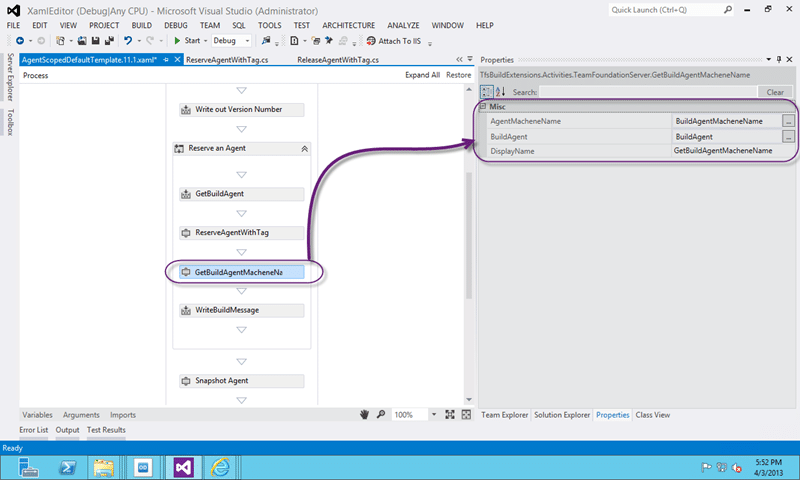Toggle Alphabetical sort in Properties panel
This screenshot has width=800, height=480.
click(501, 92)
